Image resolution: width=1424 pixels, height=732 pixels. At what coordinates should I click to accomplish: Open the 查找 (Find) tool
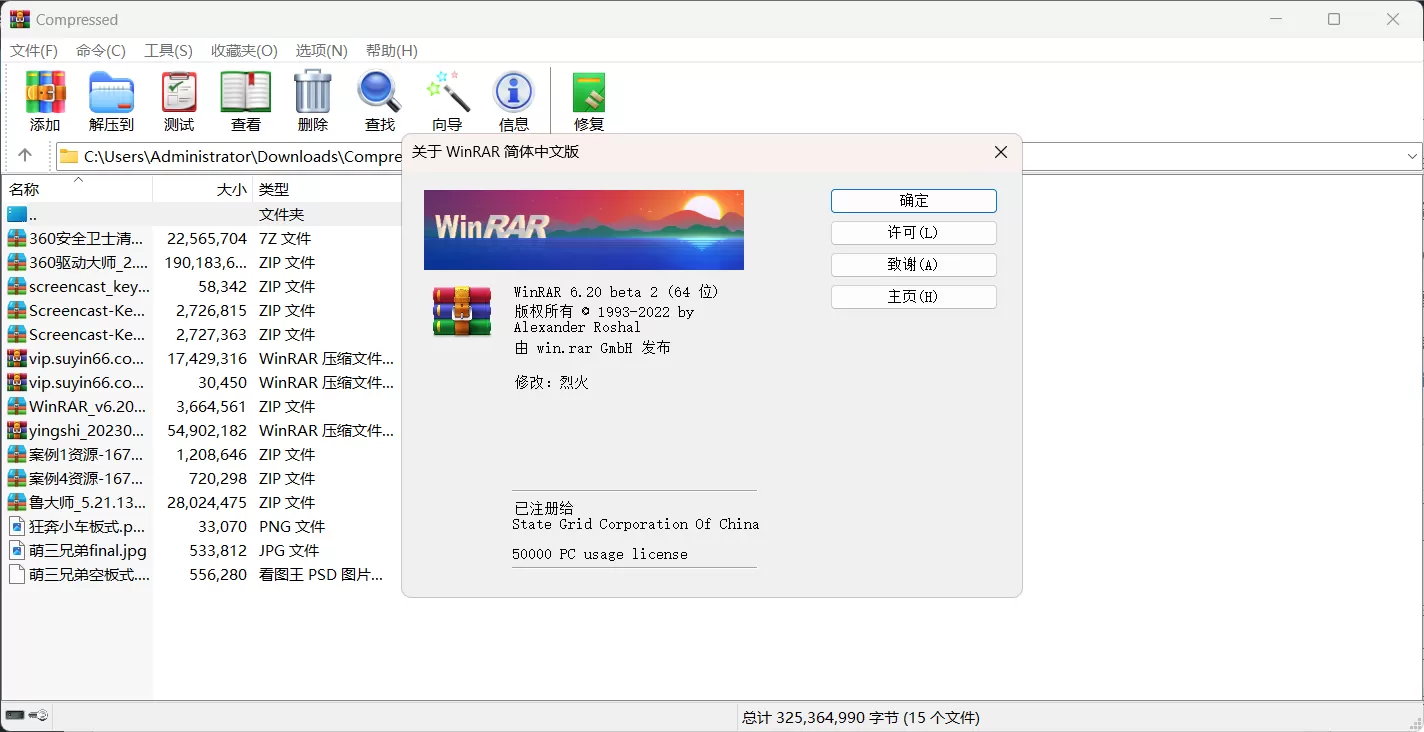coord(379,100)
